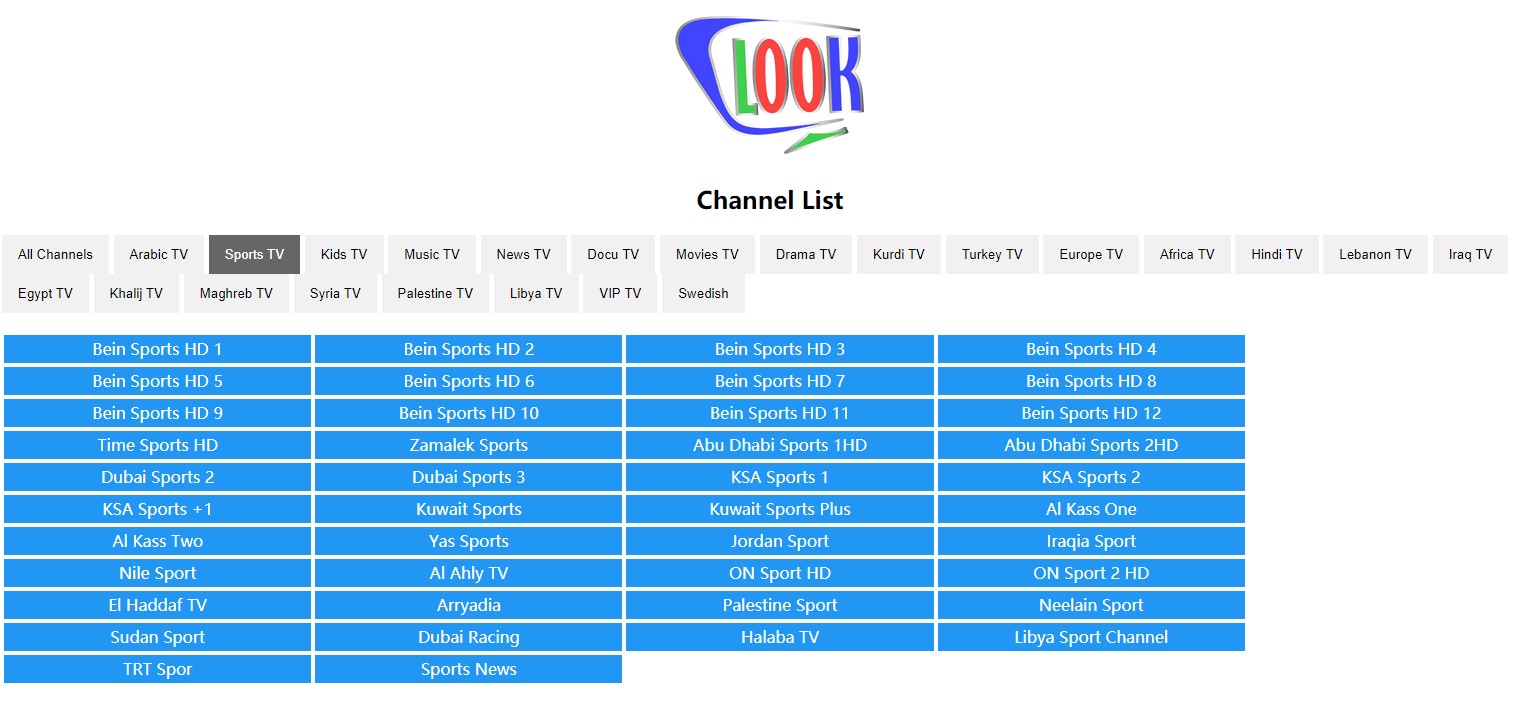This screenshot has width=1514, height=705.
Task: Switch to the Arabic TV tab
Action: click(158, 254)
